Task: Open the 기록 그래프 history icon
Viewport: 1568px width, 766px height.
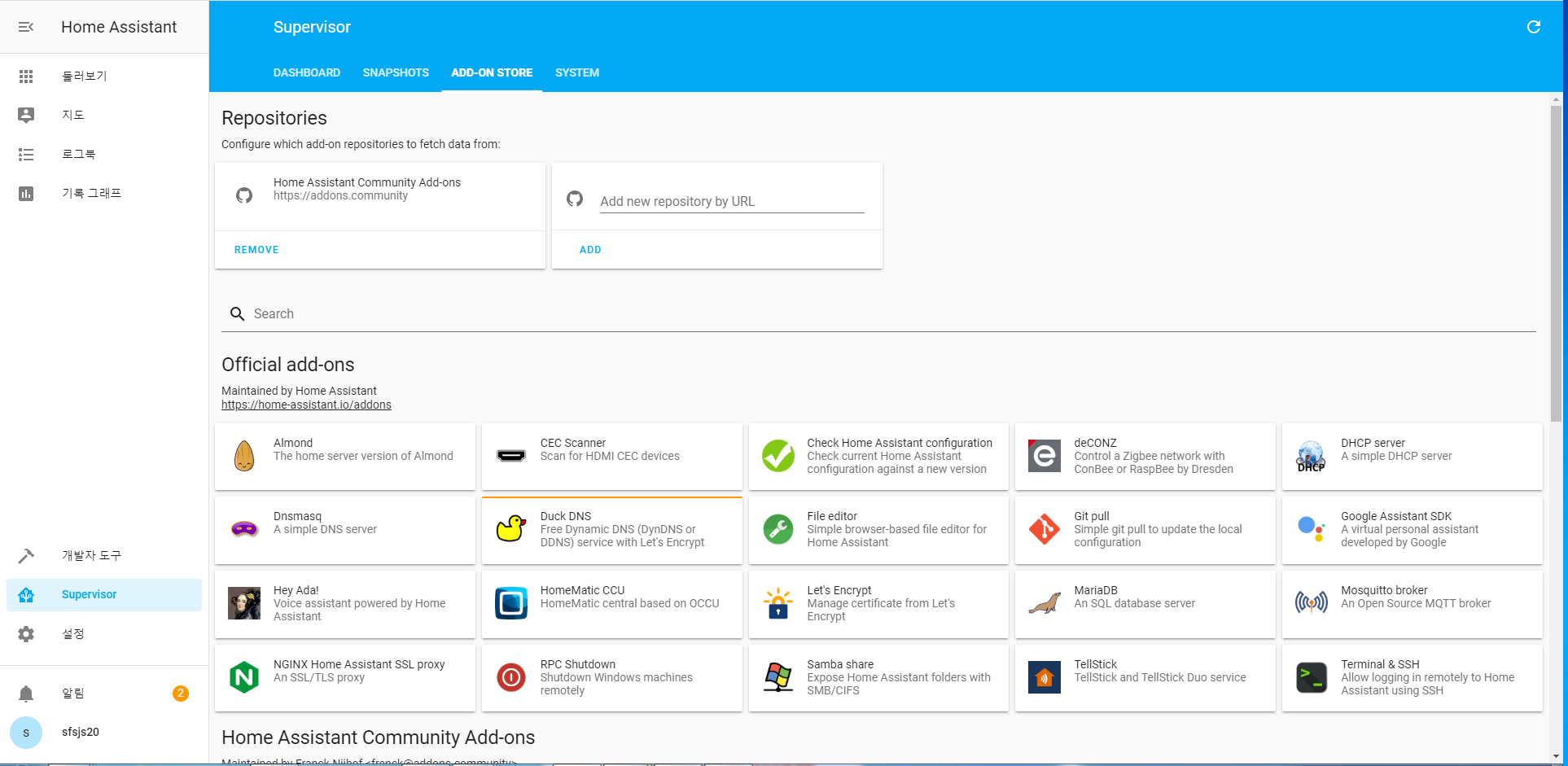Action: (x=26, y=193)
